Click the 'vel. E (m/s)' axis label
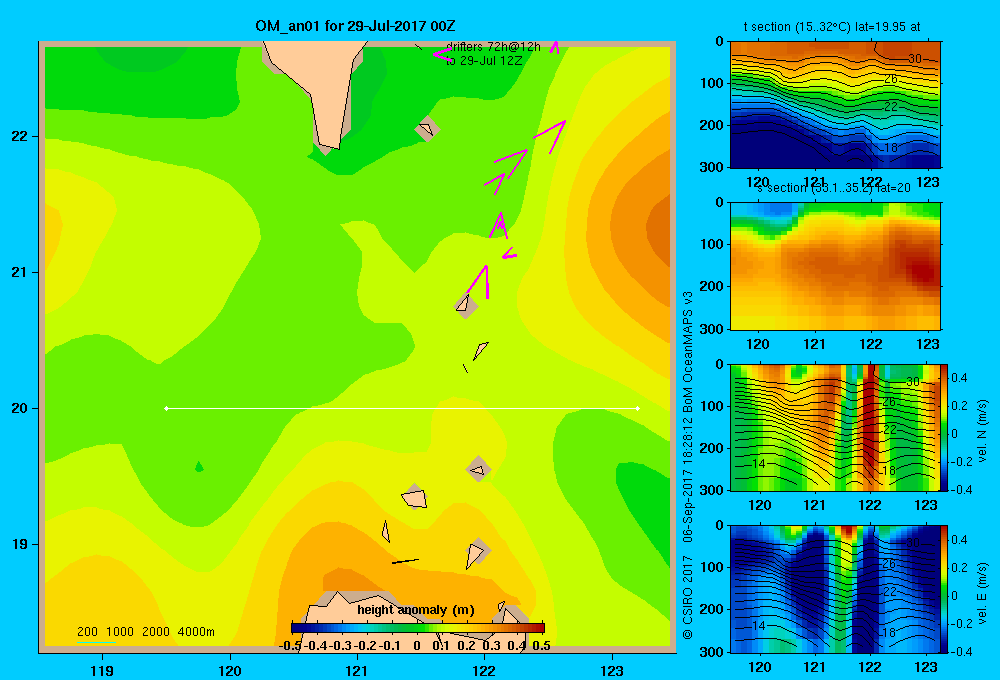The image size is (1000, 680). [x=982, y=592]
